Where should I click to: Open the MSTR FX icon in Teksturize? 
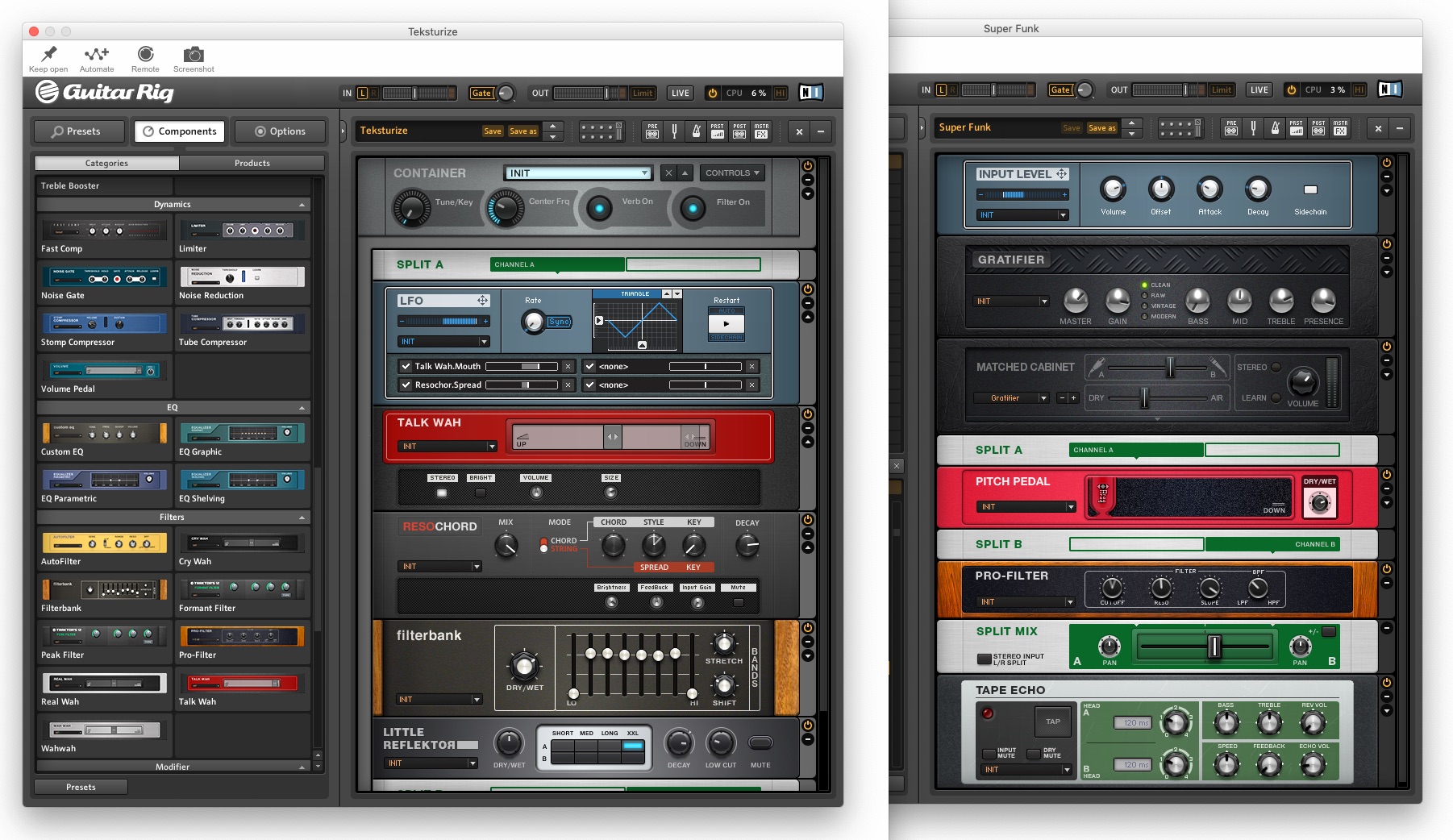(761, 131)
